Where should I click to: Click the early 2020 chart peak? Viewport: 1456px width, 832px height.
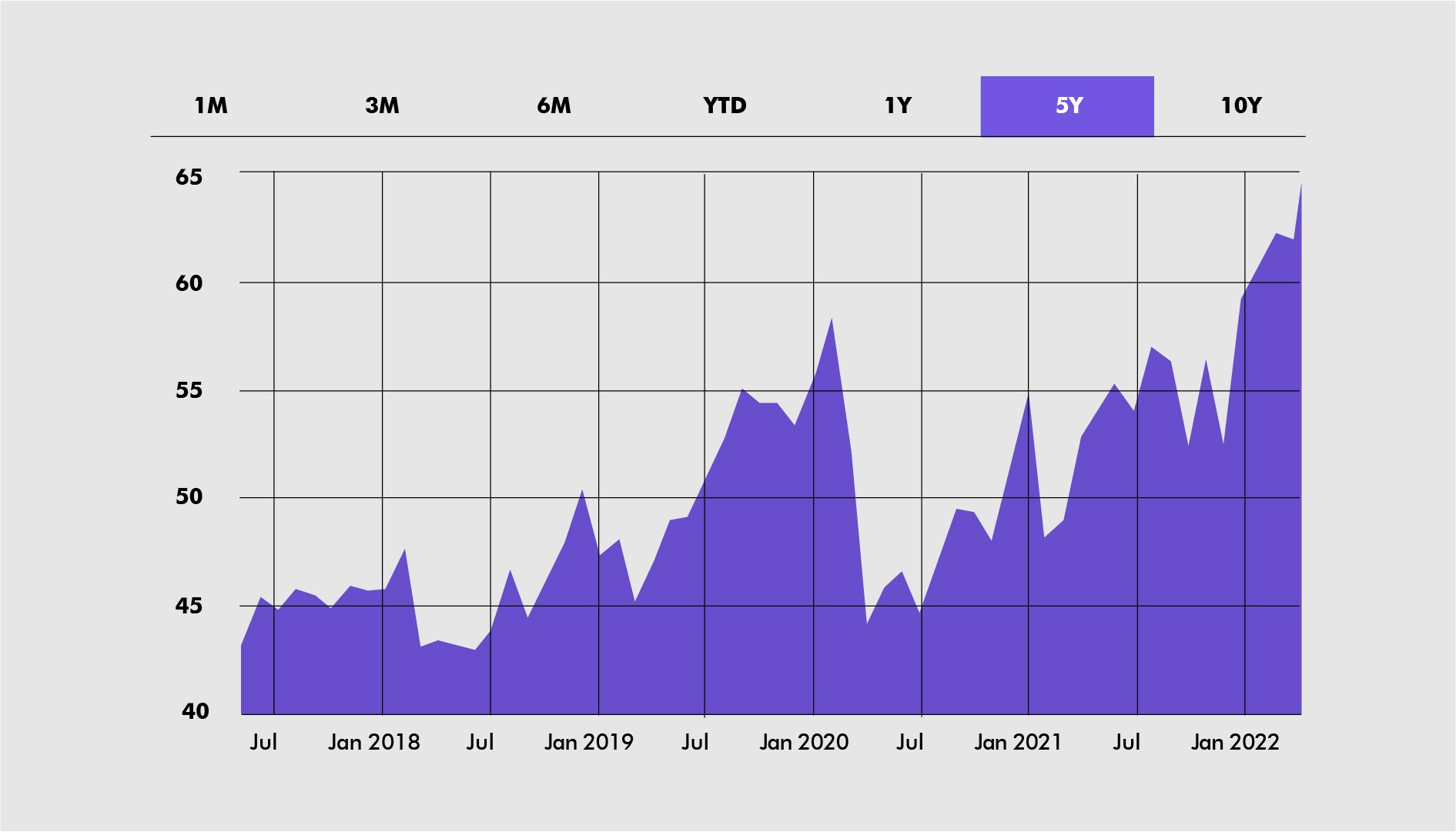[832, 319]
